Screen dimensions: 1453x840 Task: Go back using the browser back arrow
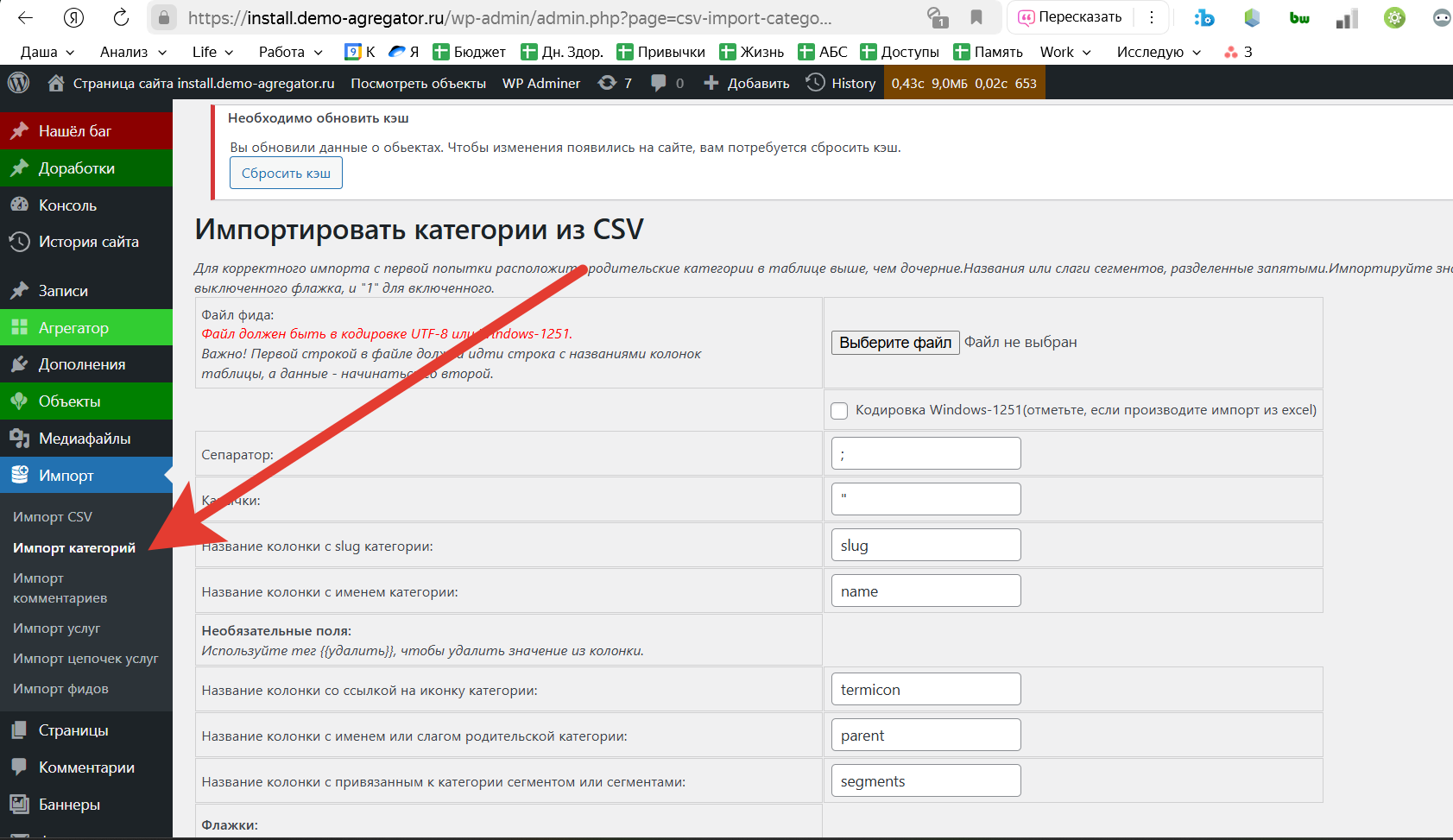26,17
